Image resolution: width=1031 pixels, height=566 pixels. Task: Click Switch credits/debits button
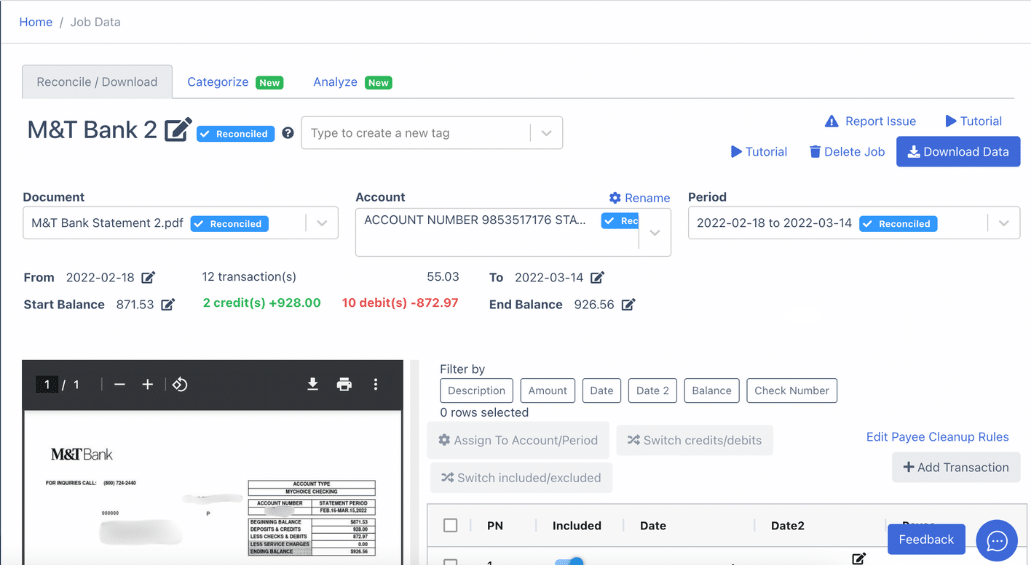tap(694, 440)
